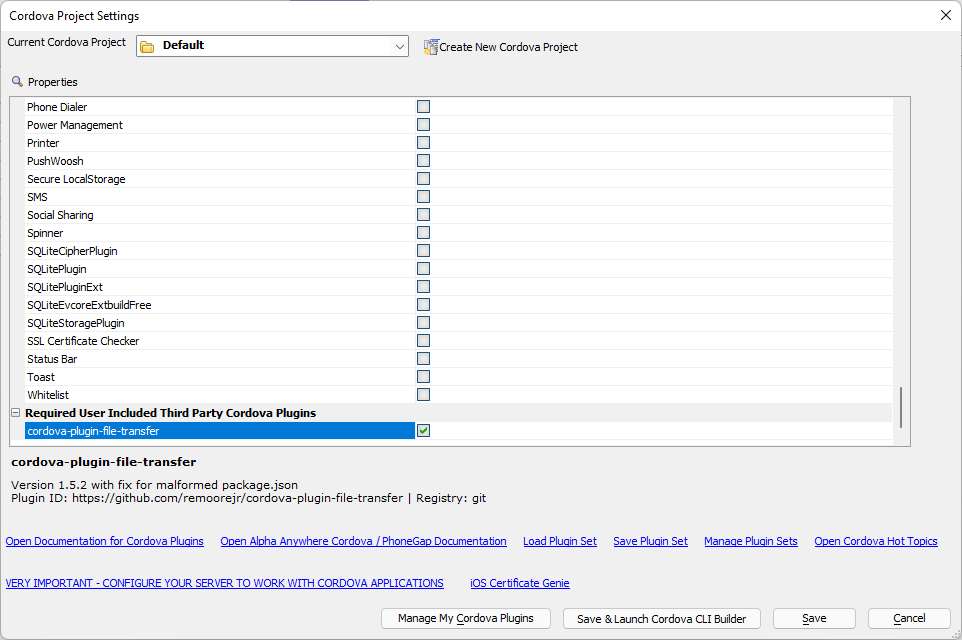
Task: Click the Manage Plugin Sets link
Action: [751, 541]
